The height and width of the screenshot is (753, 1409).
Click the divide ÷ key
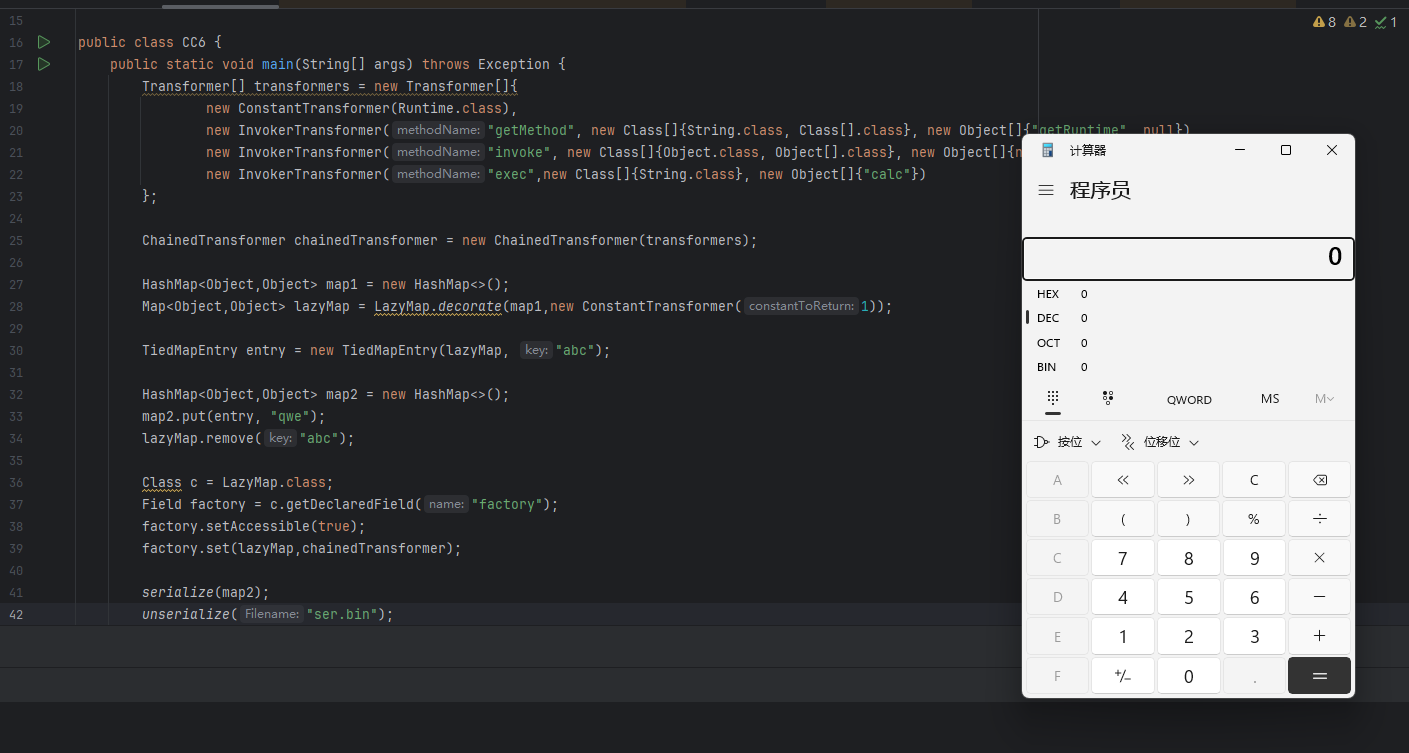click(1319, 519)
